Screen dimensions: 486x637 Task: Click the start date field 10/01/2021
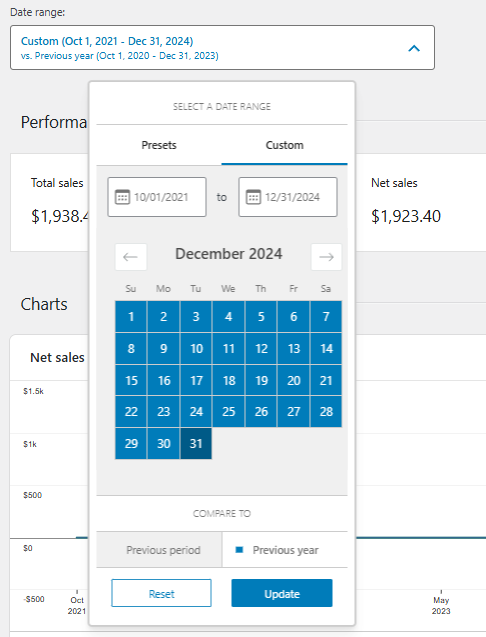(x=157, y=197)
